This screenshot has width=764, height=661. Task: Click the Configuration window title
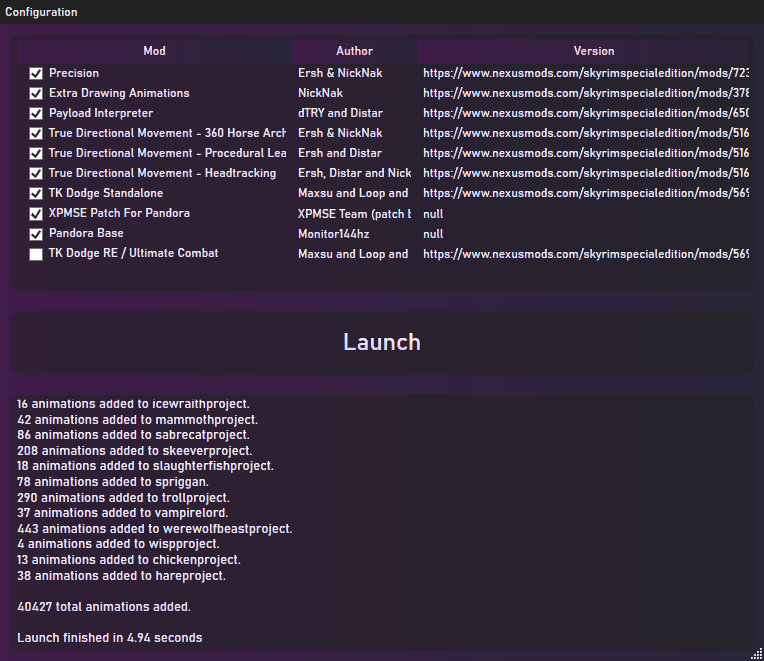pos(41,12)
